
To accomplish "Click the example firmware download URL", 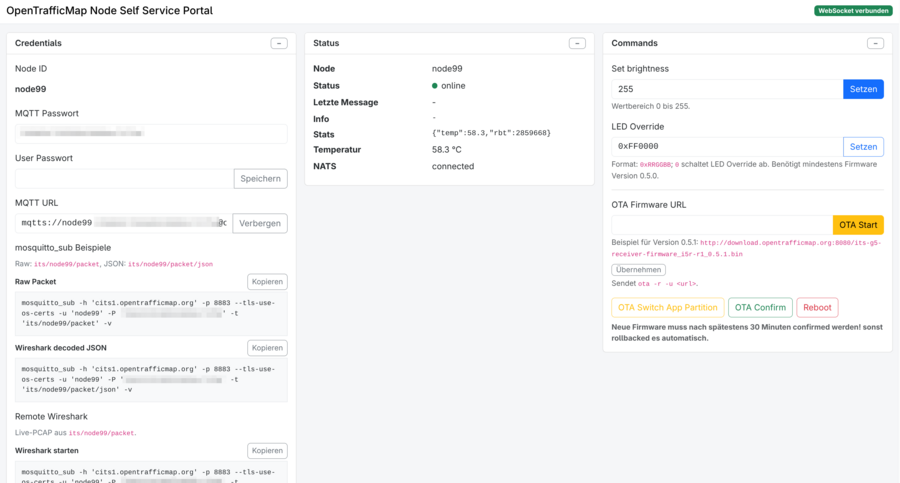I will point(746,249).
